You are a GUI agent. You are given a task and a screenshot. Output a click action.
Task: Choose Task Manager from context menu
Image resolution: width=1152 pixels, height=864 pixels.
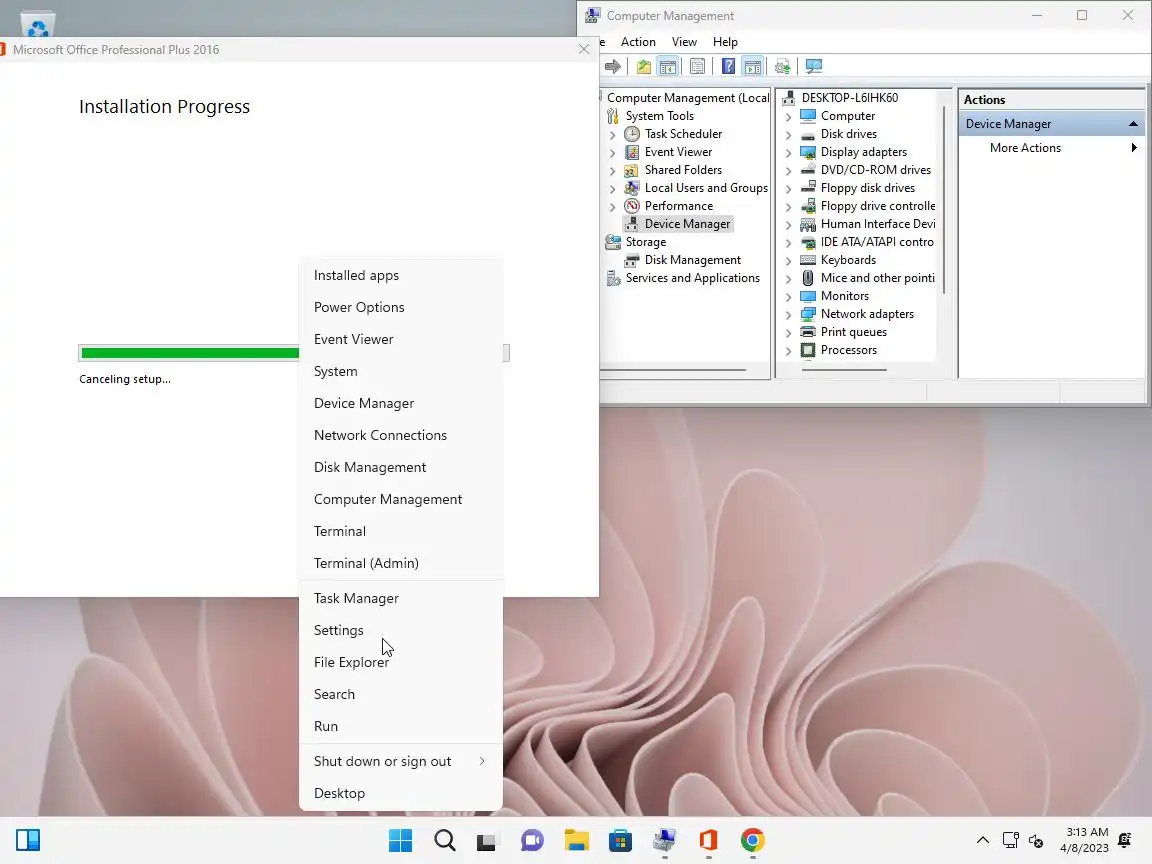[x=400, y=598]
